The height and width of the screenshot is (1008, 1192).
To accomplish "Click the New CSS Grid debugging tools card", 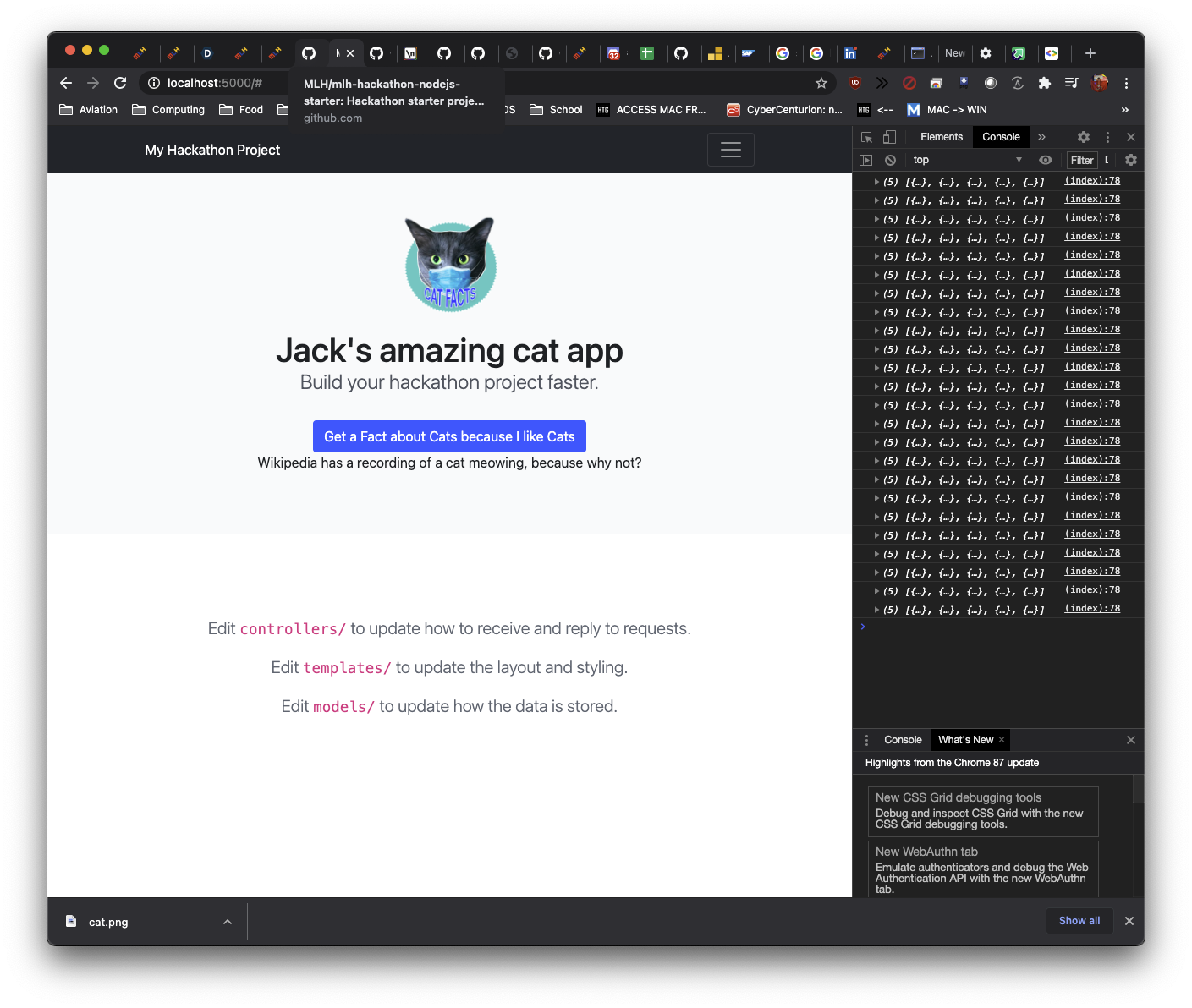I will coord(983,811).
